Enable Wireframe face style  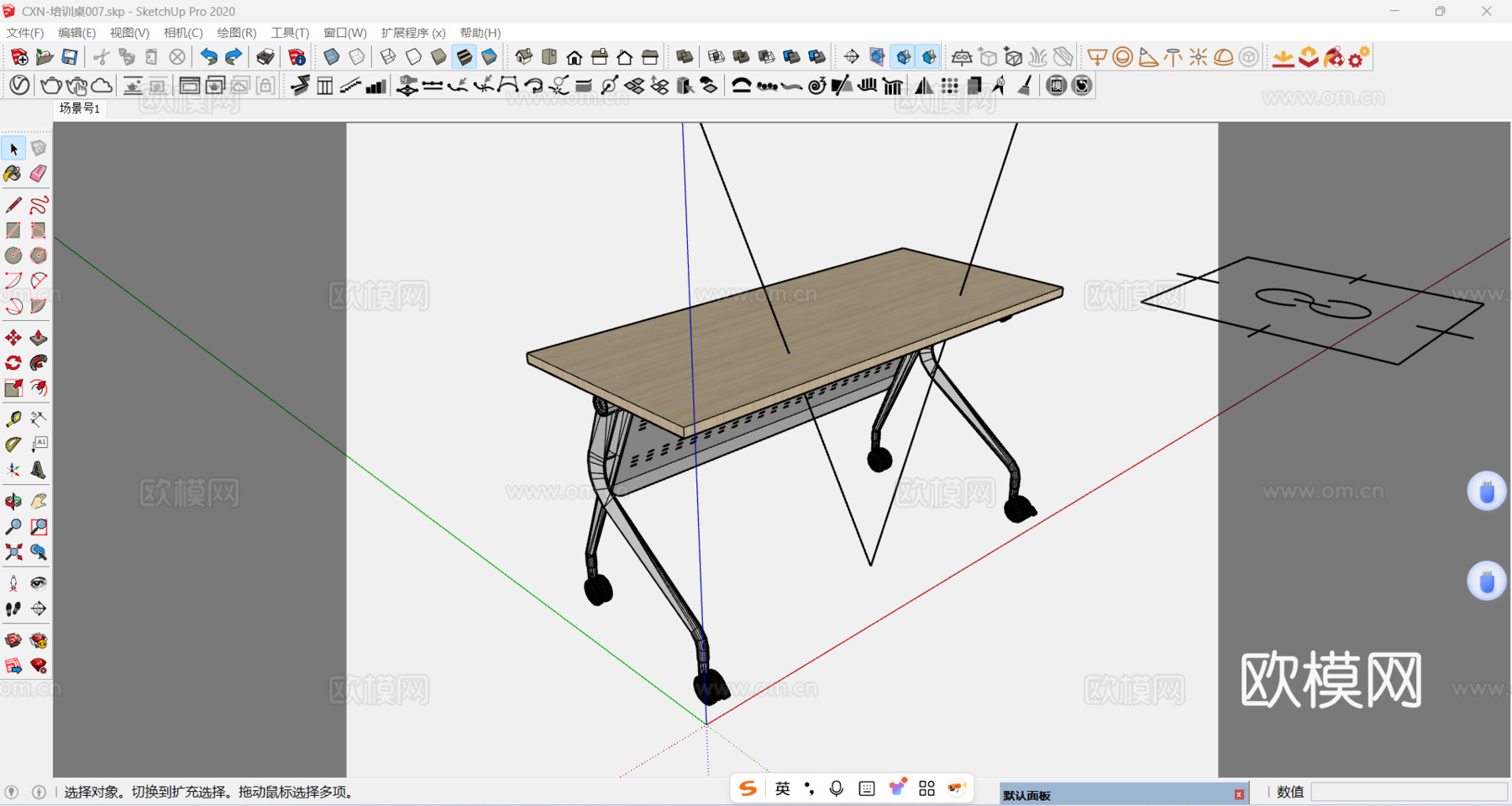[388, 57]
